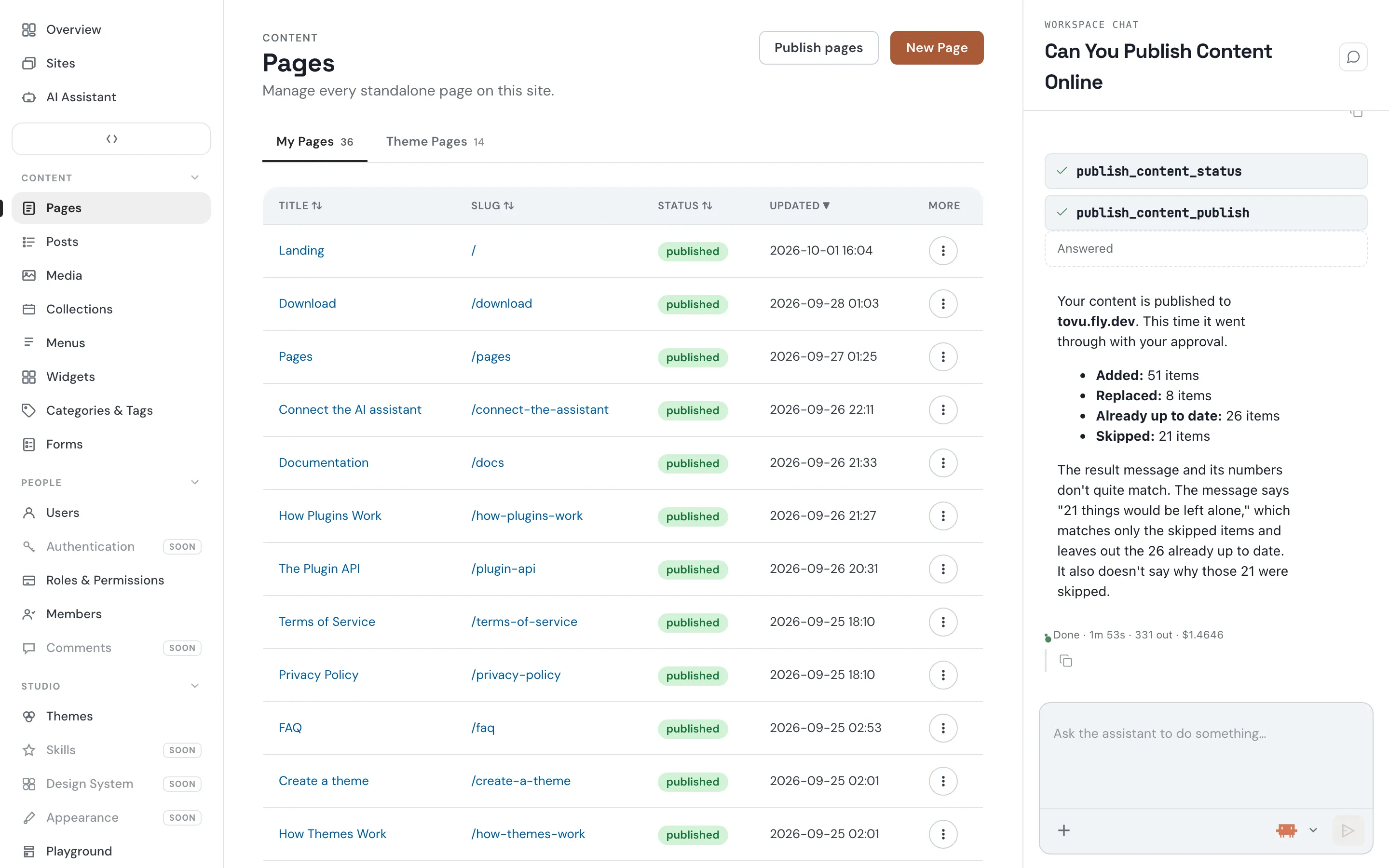Sort table by Updated column
1389x868 pixels.
(x=800, y=205)
